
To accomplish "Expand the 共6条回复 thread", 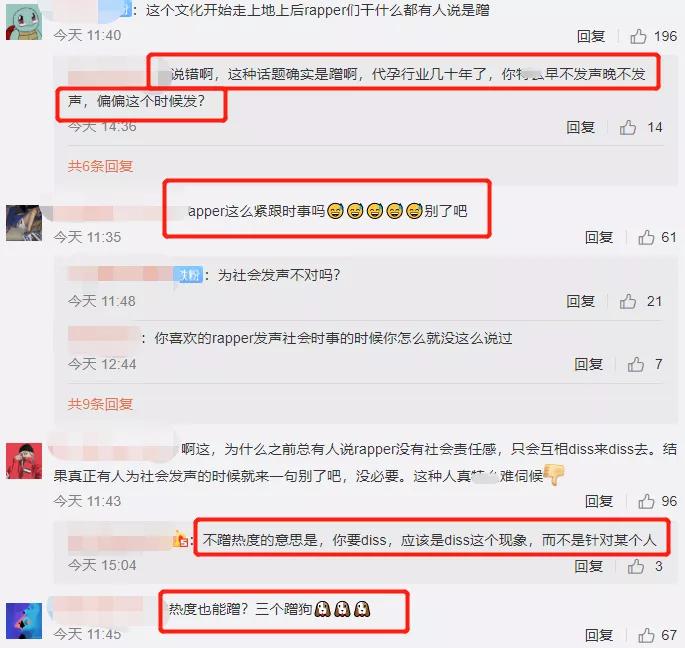I will (100, 166).
